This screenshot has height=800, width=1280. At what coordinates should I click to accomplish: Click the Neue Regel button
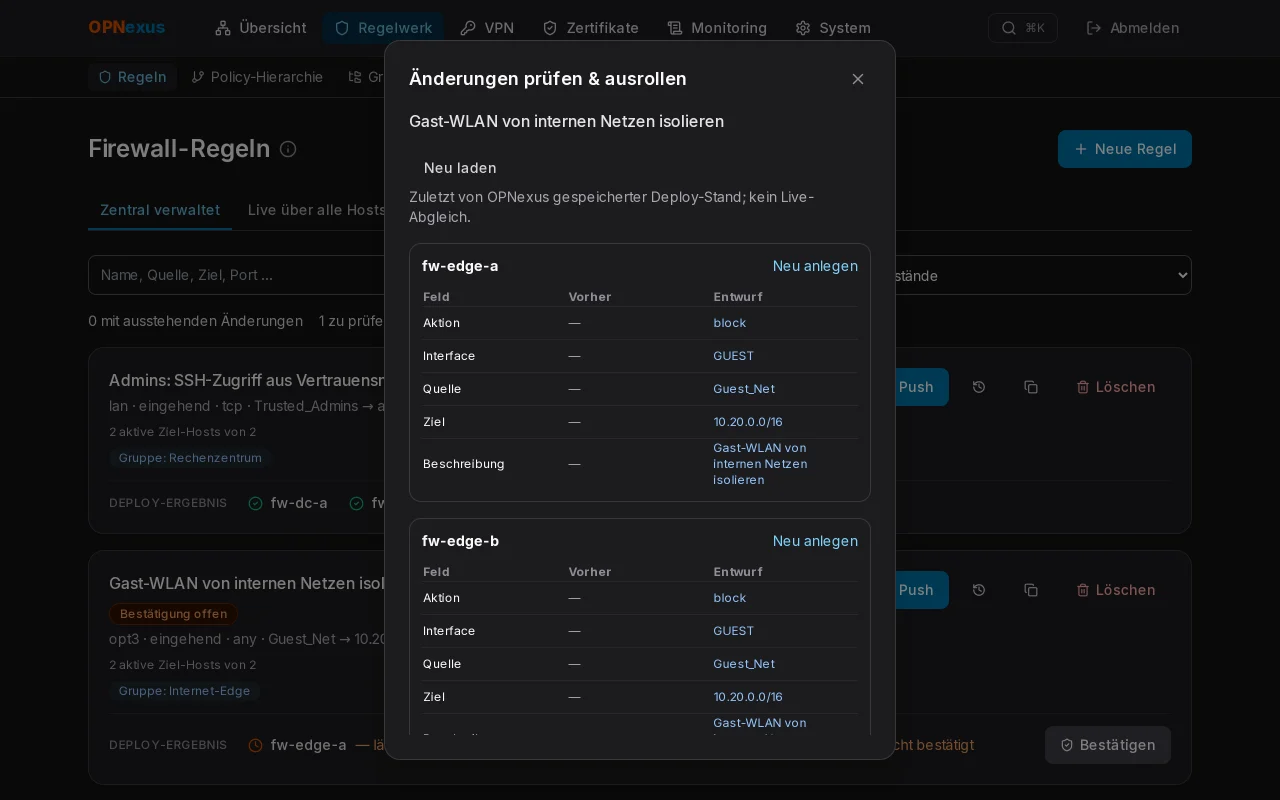tap(1125, 149)
